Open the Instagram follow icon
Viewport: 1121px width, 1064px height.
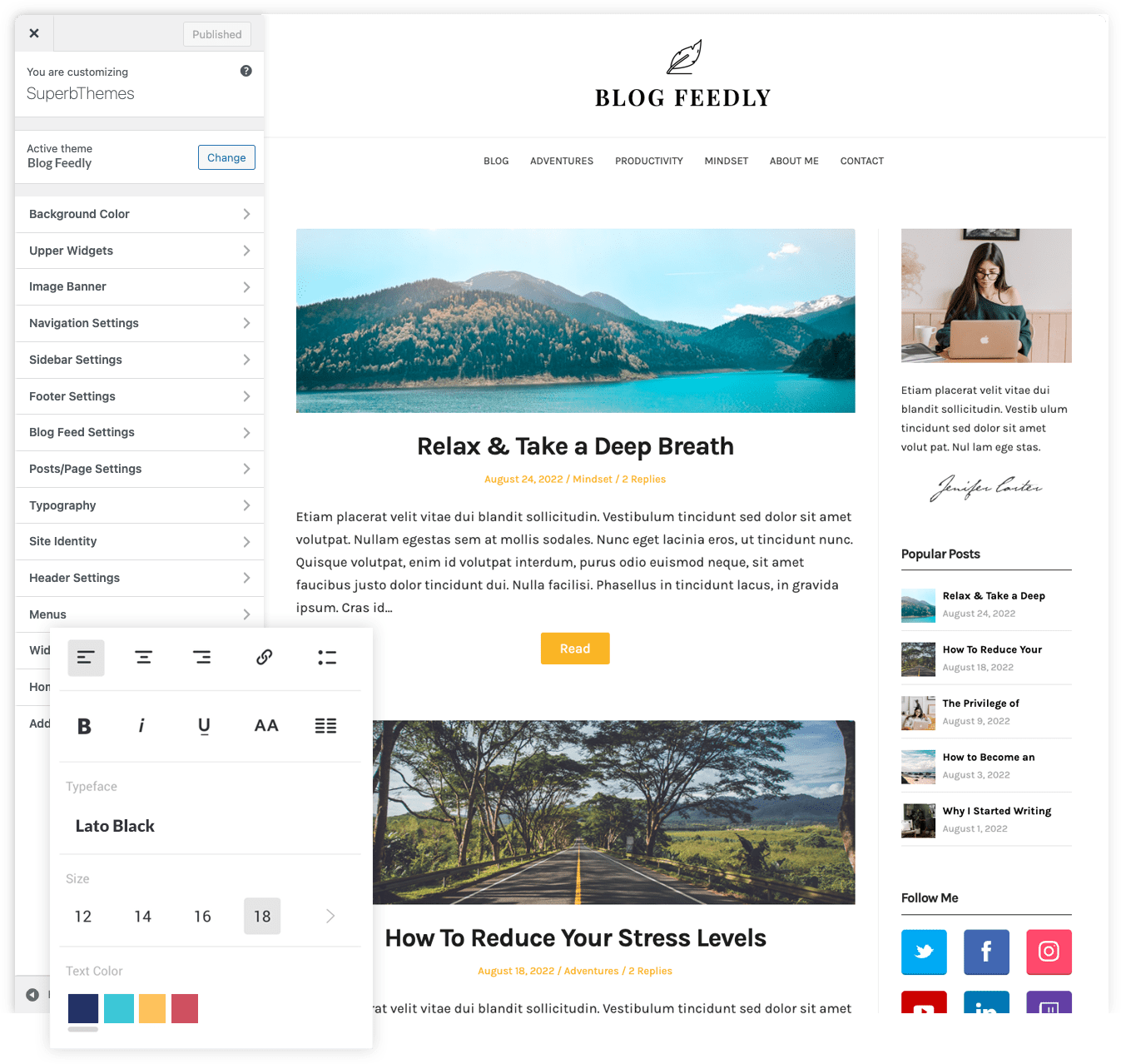point(1049,952)
